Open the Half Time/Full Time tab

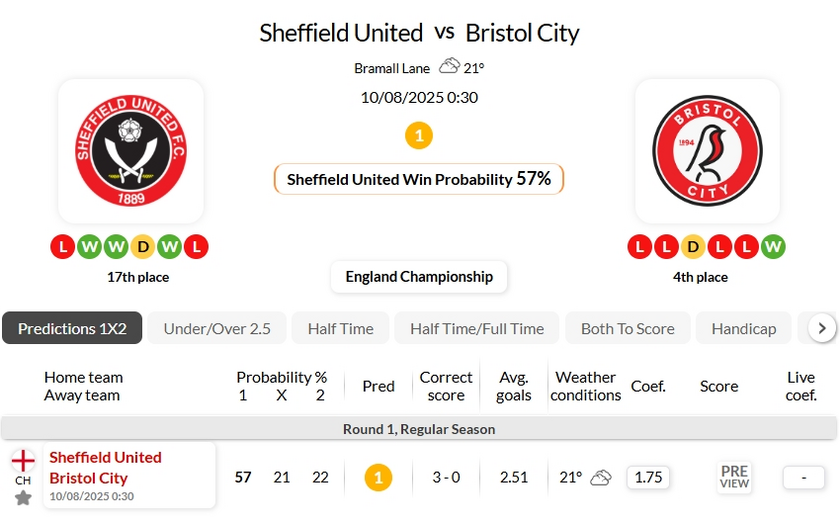coord(477,328)
